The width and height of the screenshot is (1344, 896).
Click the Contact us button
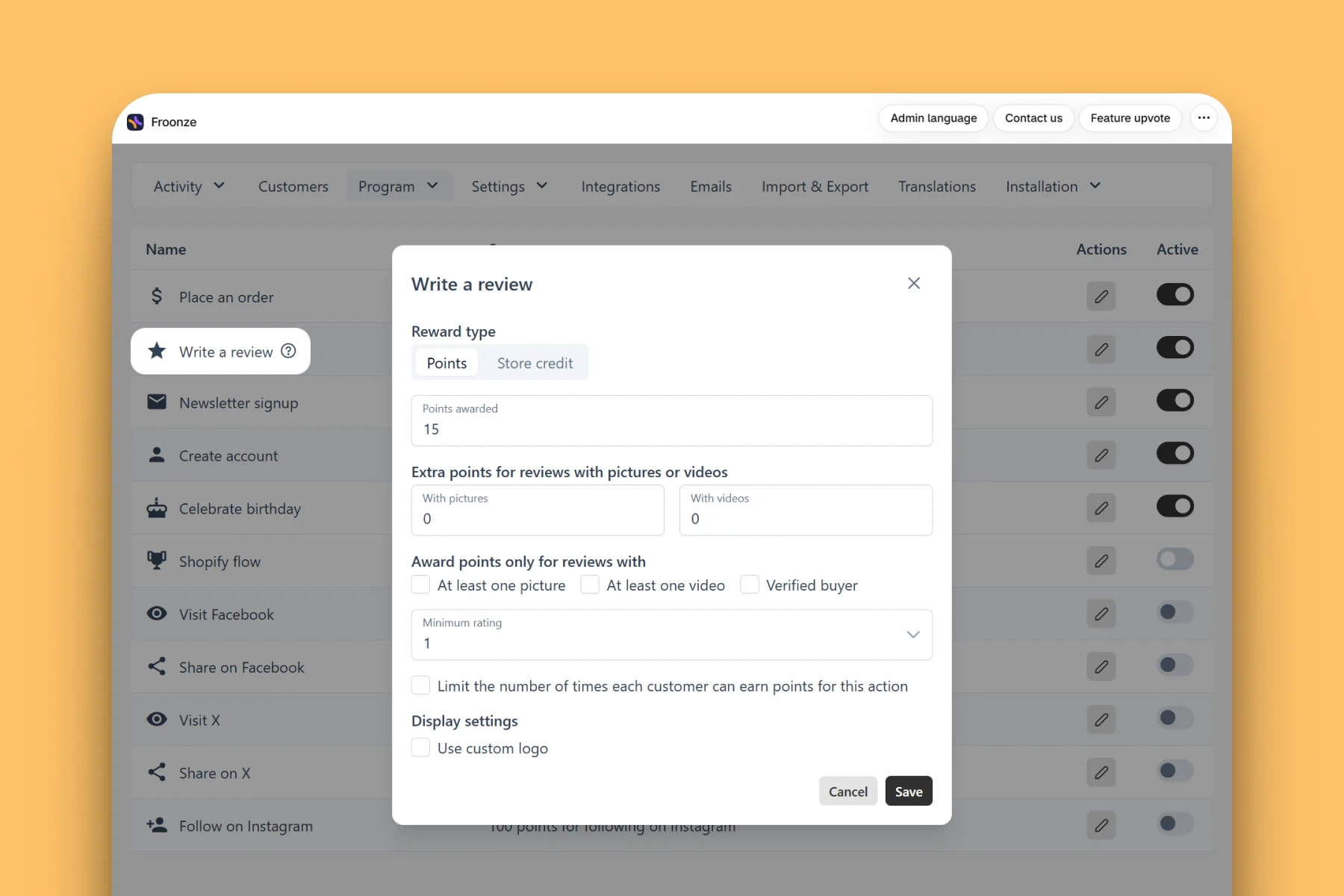(1033, 118)
